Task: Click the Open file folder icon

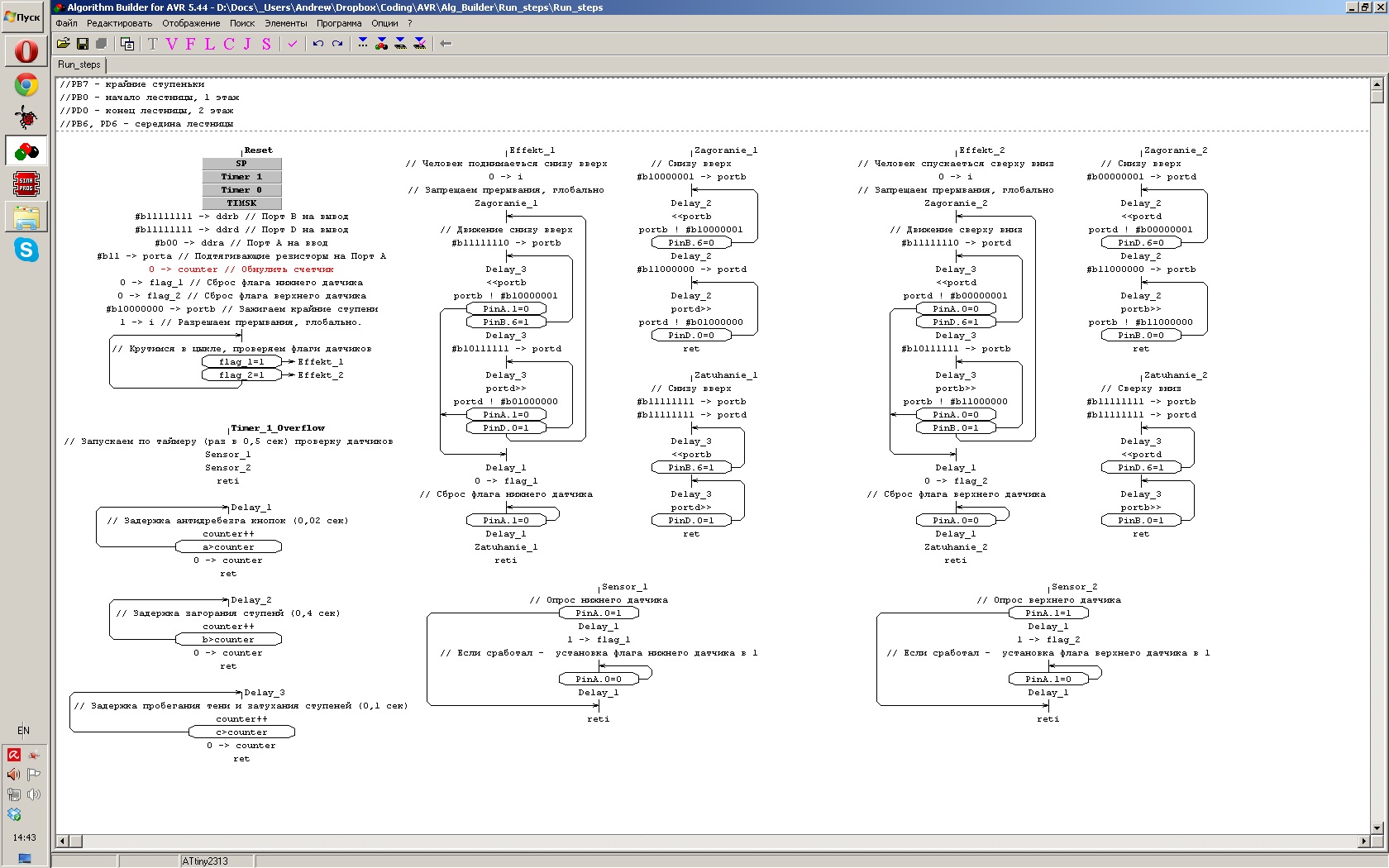Action: click(x=64, y=44)
